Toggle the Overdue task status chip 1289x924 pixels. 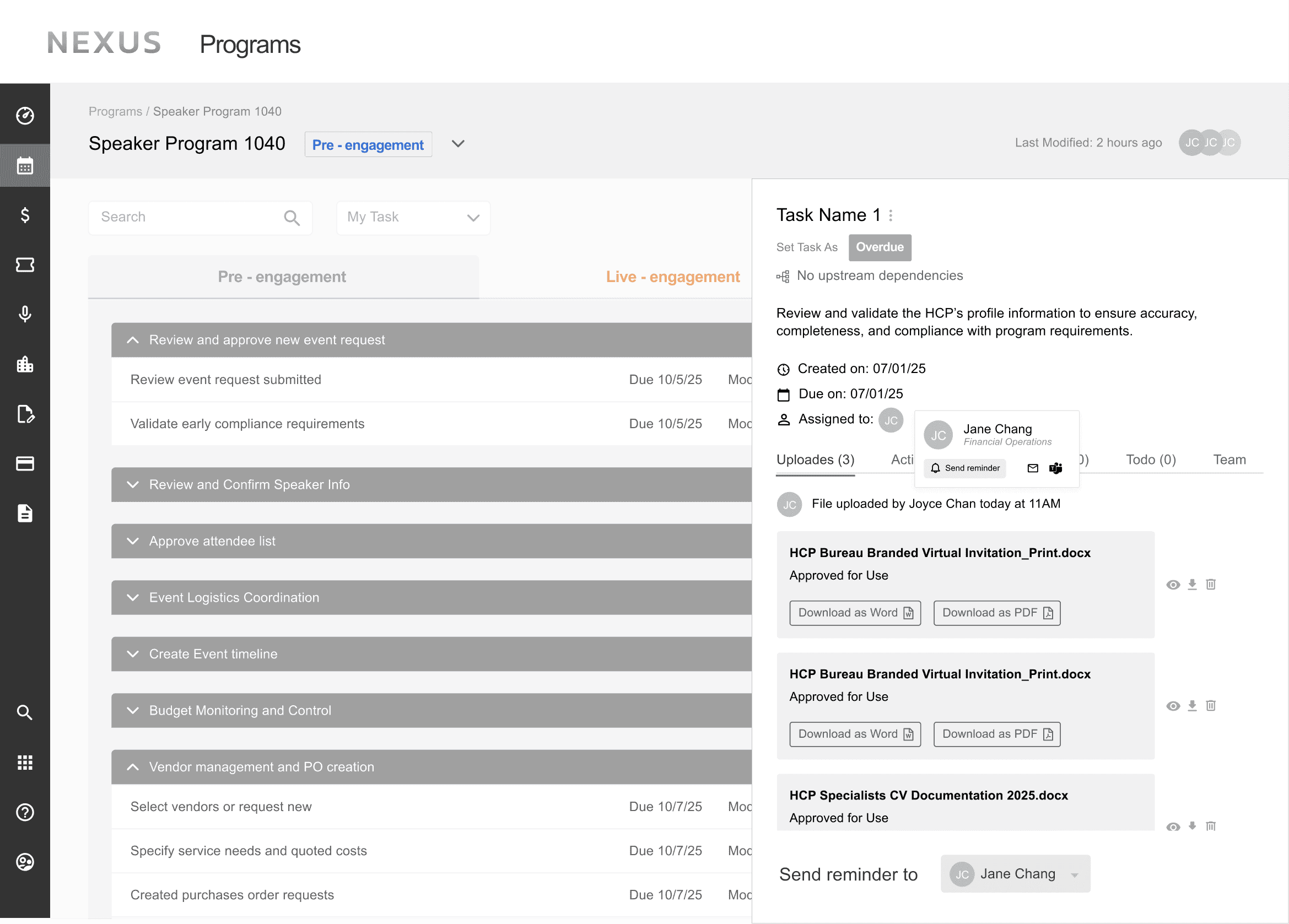click(879, 247)
